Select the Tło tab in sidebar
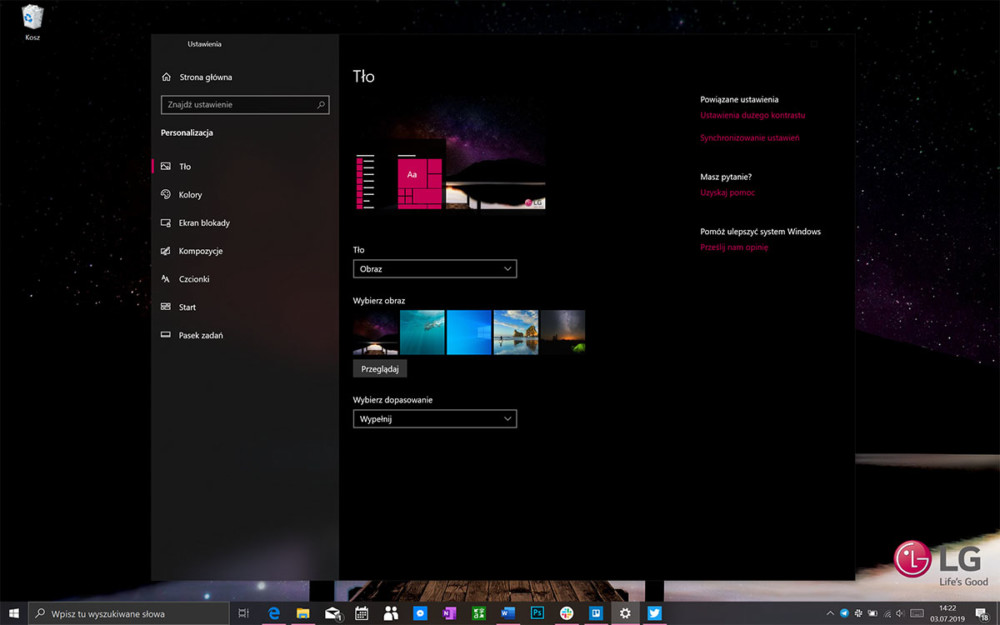This screenshot has height=625, width=1000. tap(182, 166)
